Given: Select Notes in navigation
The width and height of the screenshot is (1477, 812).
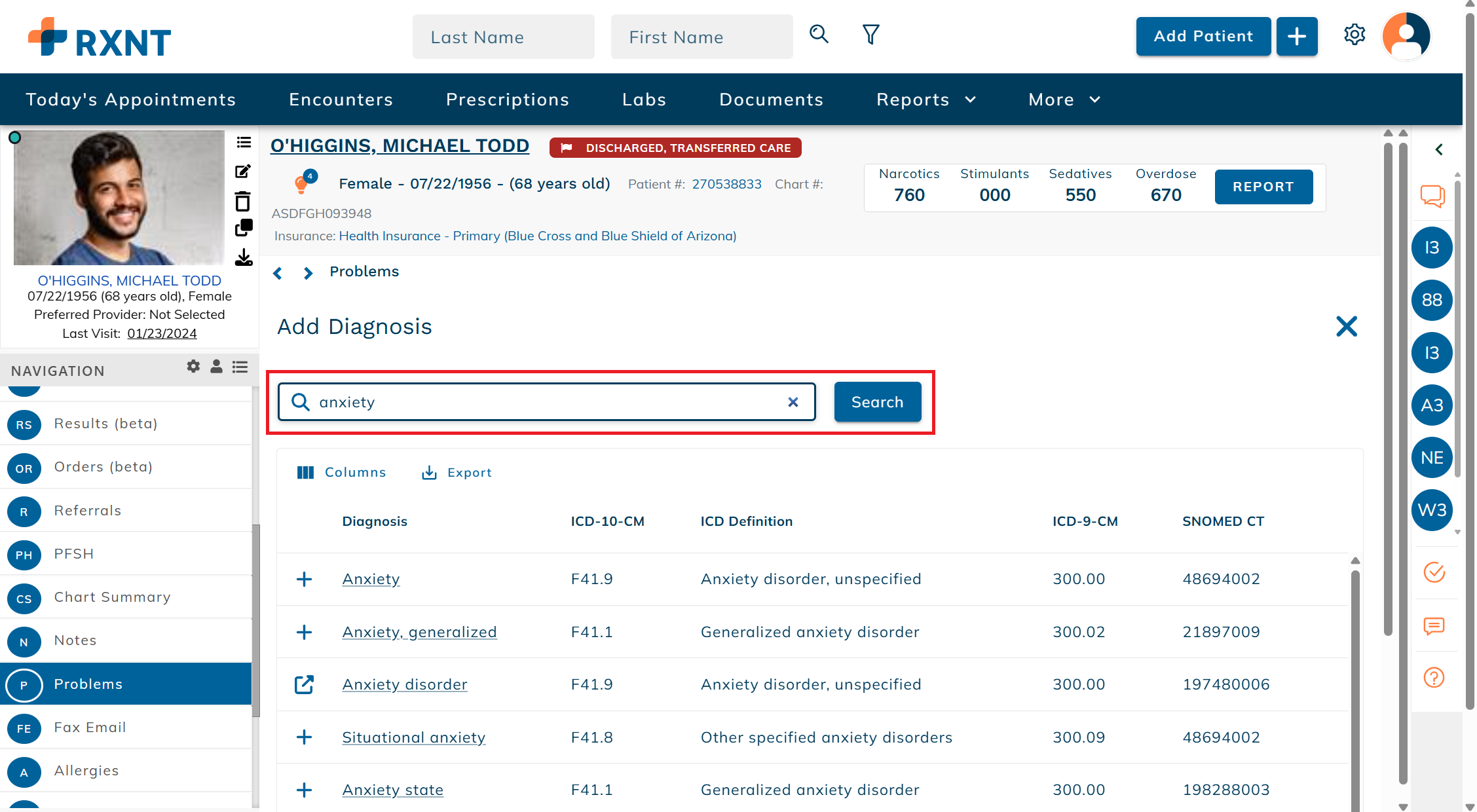Looking at the screenshot, I should (x=126, y=640).
